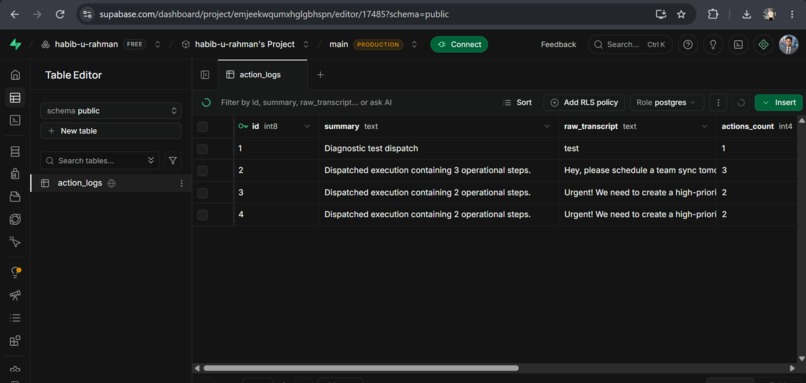Click the Sort button

(518, 103)
